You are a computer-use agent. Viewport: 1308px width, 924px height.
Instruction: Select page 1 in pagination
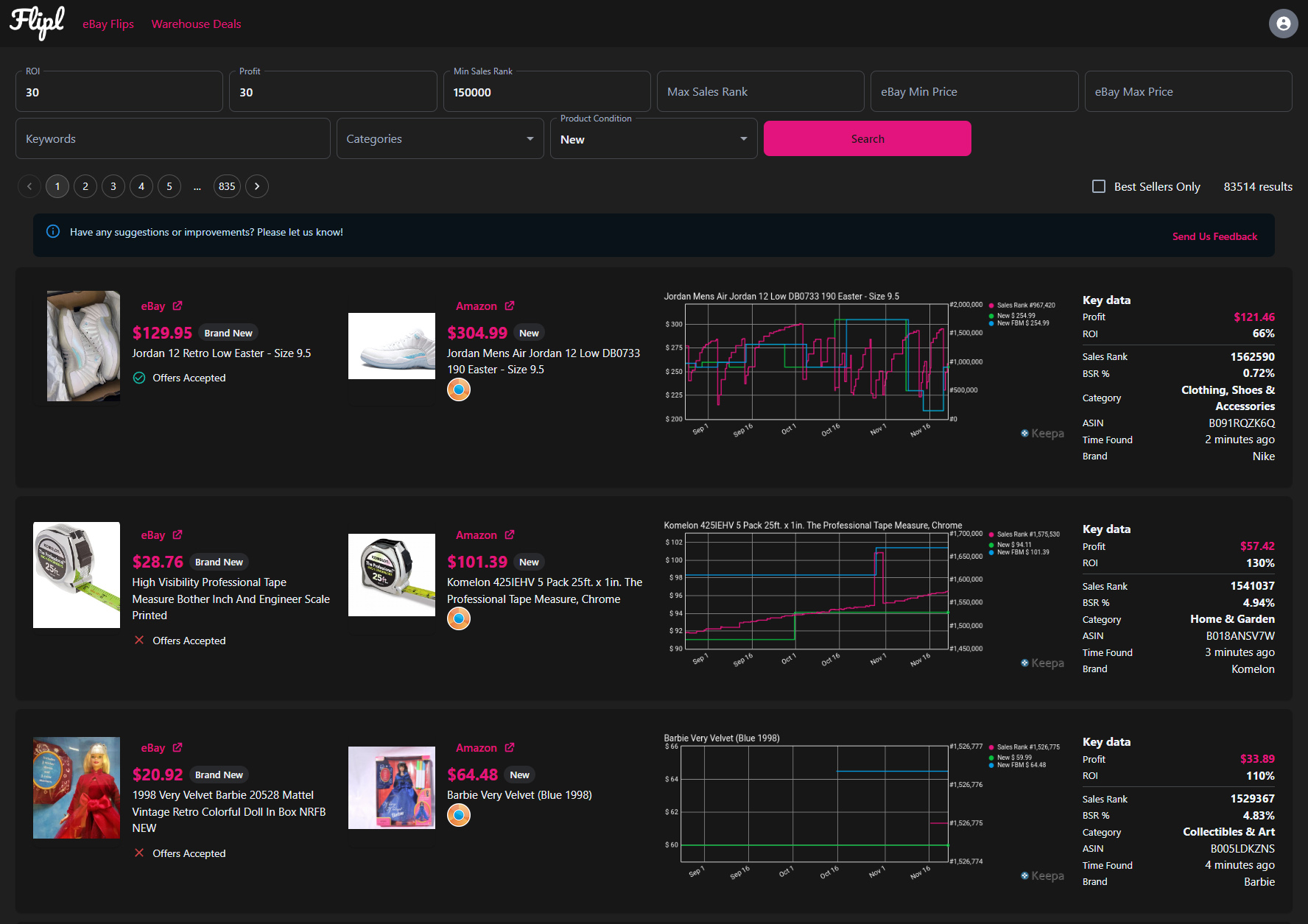point(57,186)
